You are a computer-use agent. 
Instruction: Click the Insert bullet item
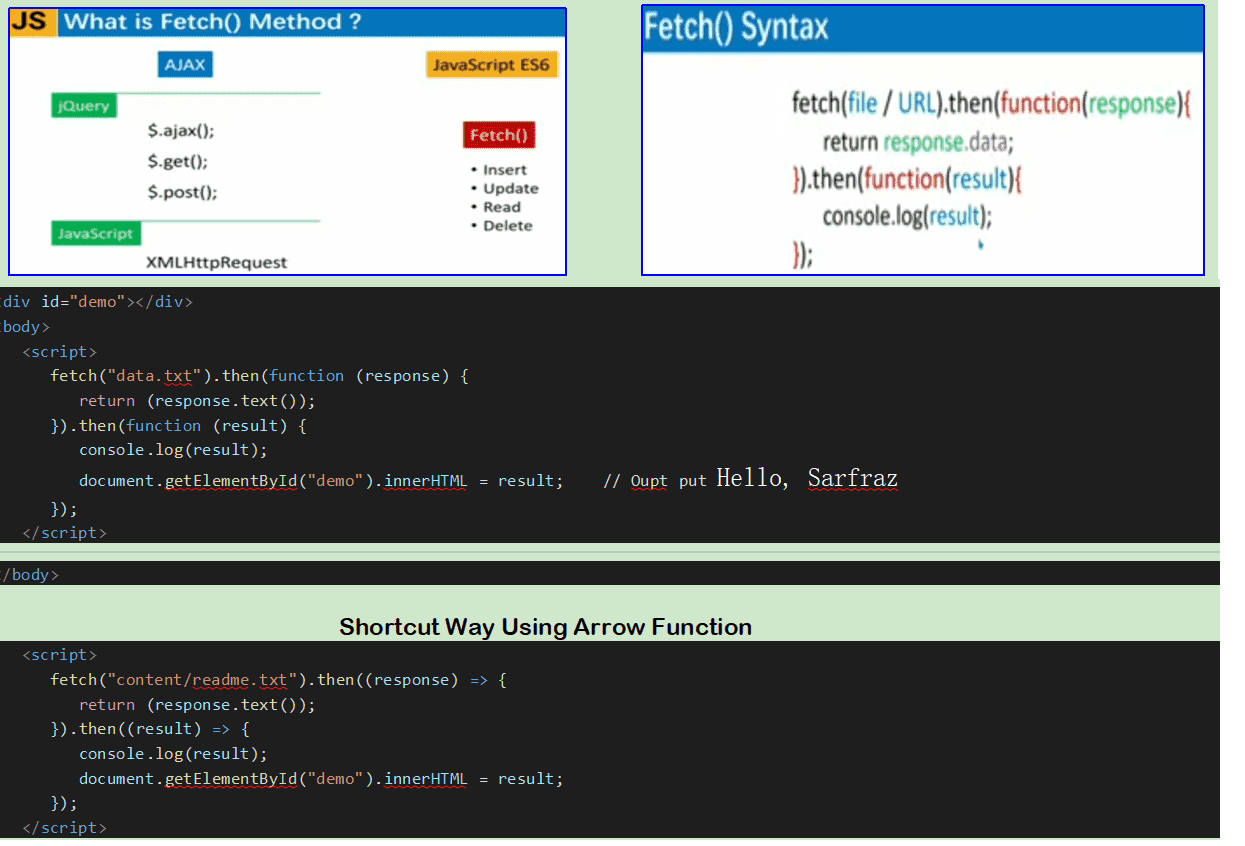click(504, 170)
